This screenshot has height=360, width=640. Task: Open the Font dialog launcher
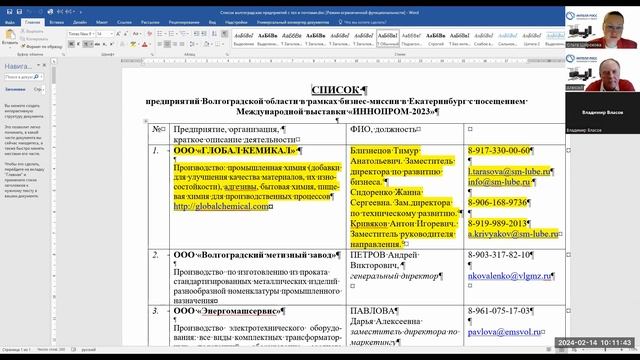tap(152, 54)
